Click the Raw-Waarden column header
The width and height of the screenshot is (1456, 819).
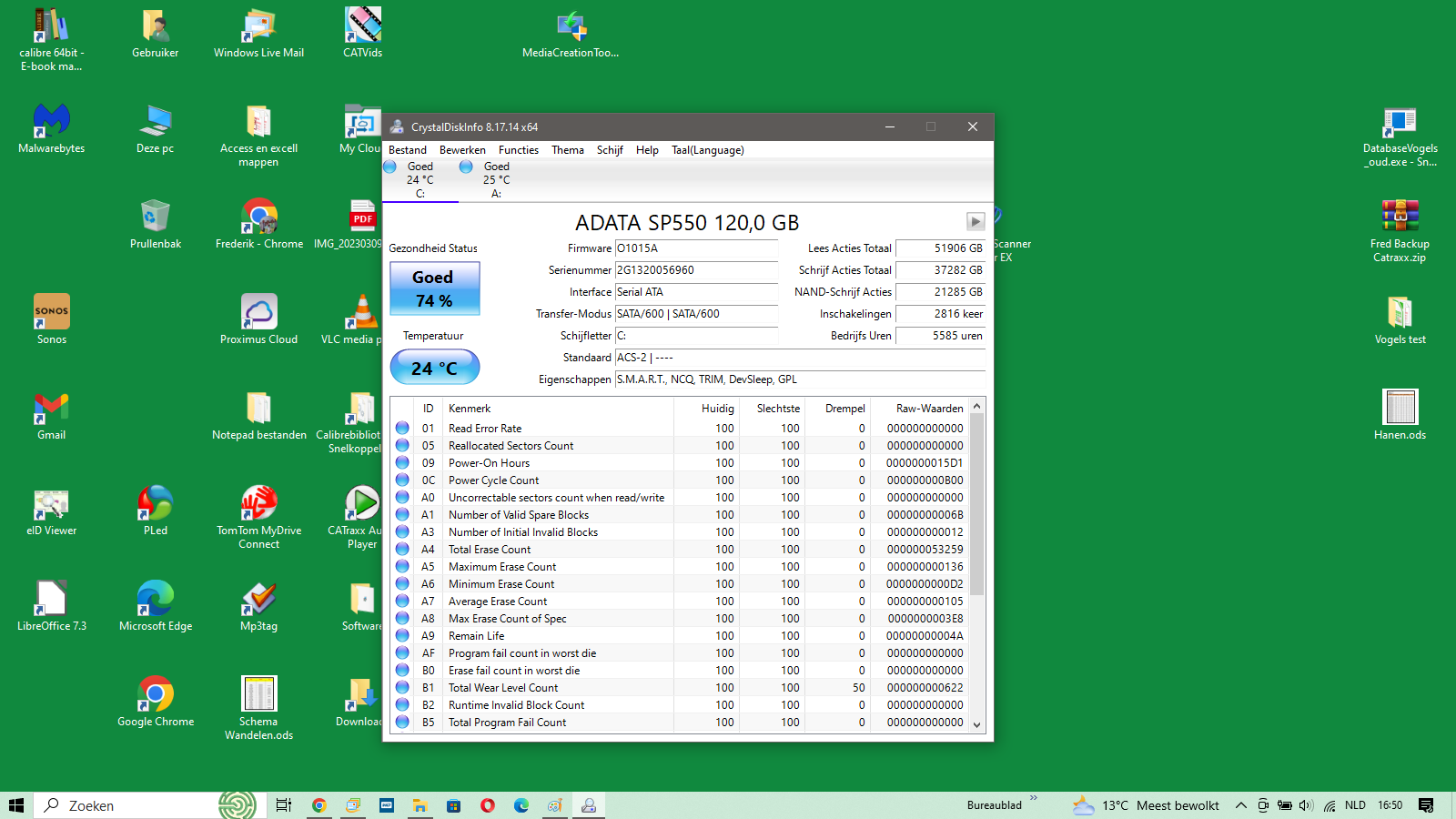919,409
